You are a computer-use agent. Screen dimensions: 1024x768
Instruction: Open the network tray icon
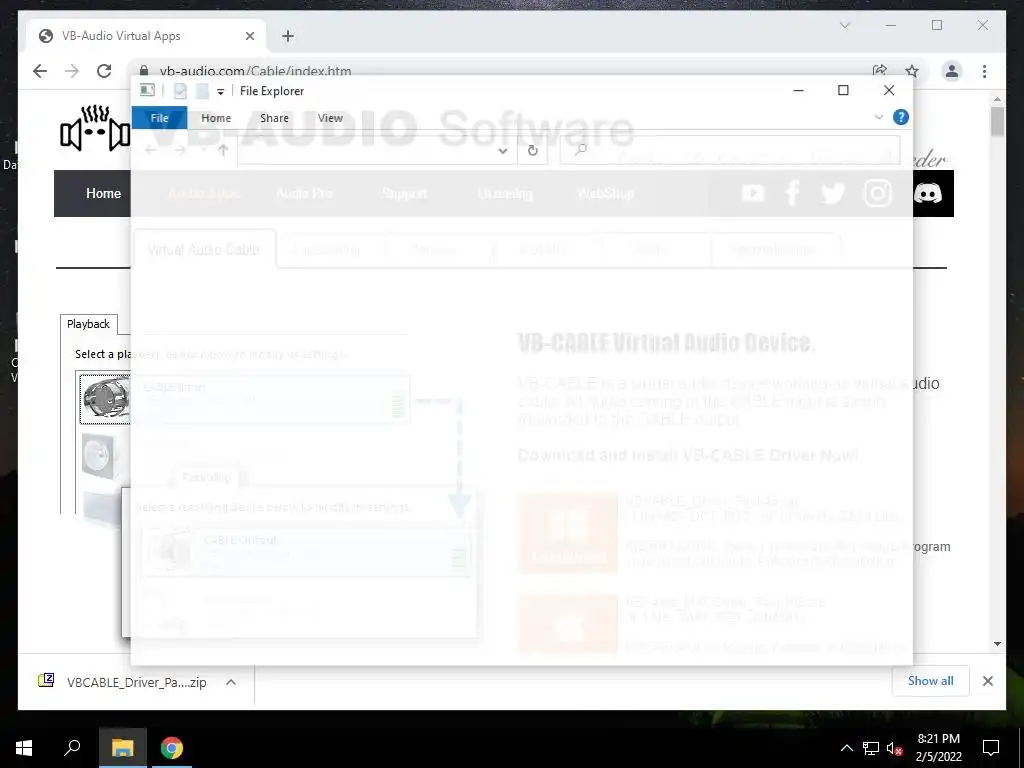coord(871,748)
